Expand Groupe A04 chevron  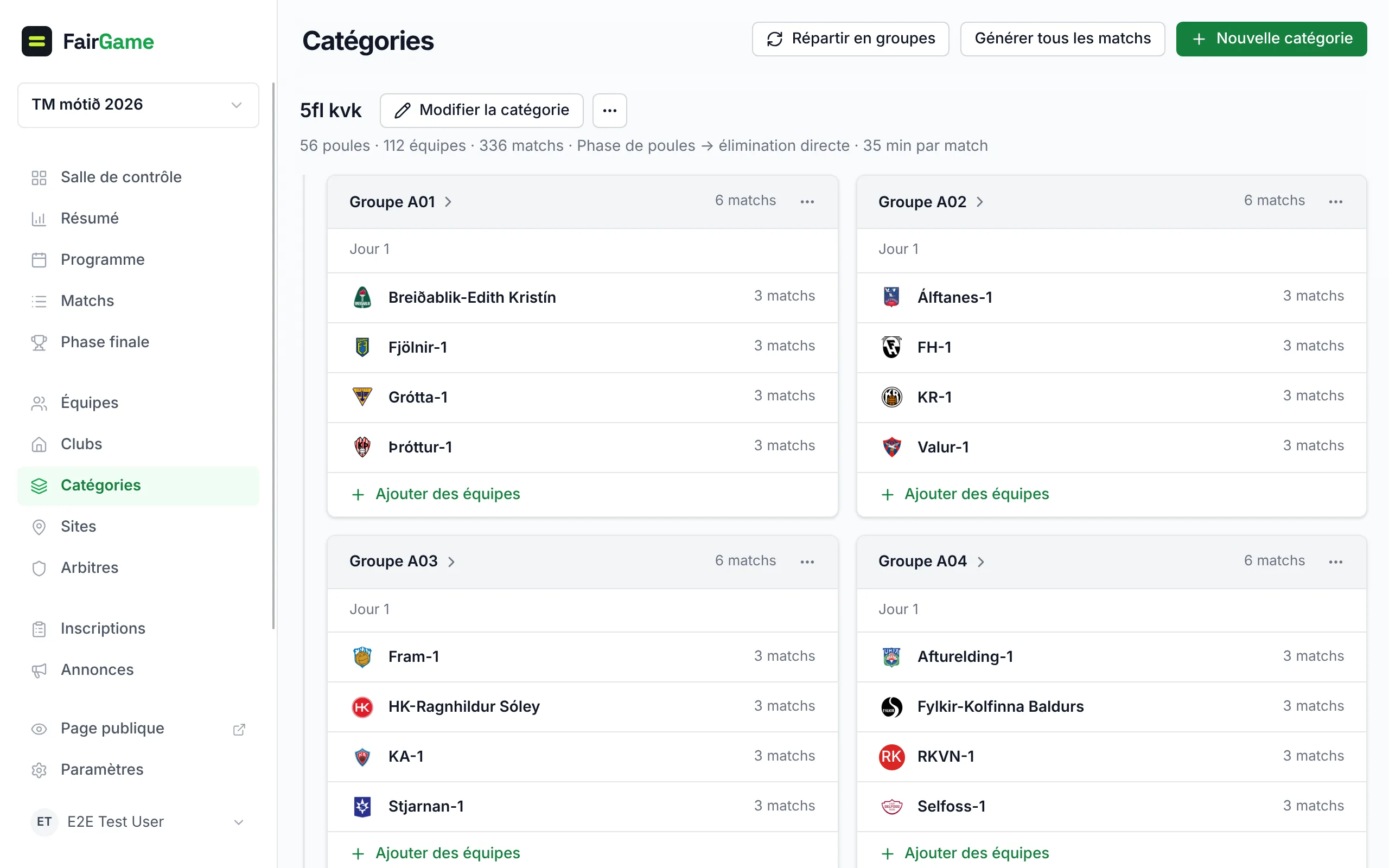pyautogui.click(x=980, y=561)
